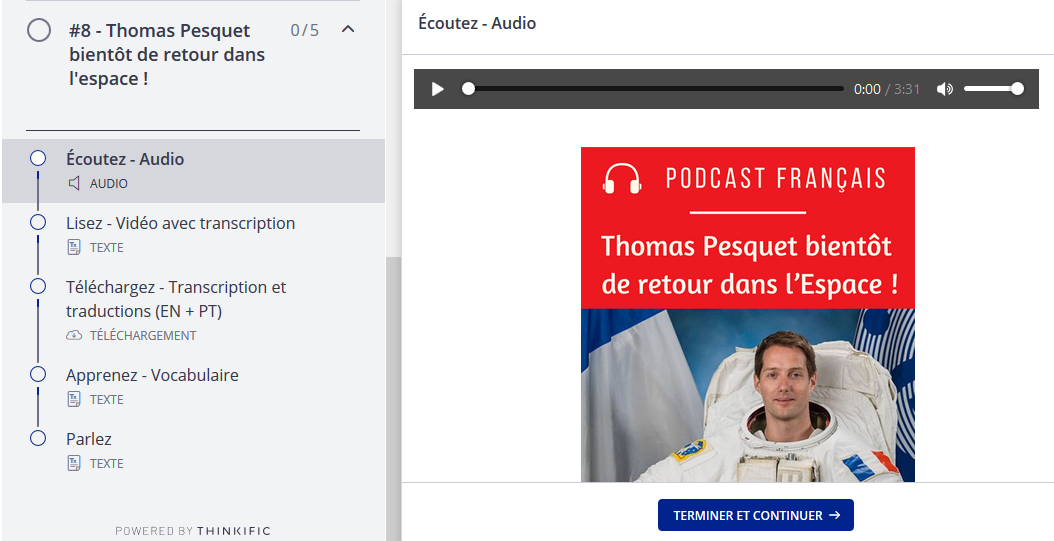Click the audio speaker icon under Écoutez
The image size is (1054, 541).
[x=74, y=183]
